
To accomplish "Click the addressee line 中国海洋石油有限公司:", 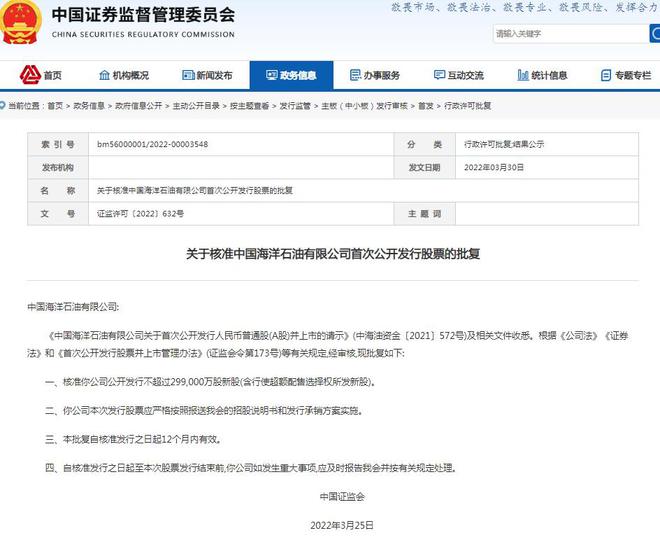I will click(x=73, y=307).
